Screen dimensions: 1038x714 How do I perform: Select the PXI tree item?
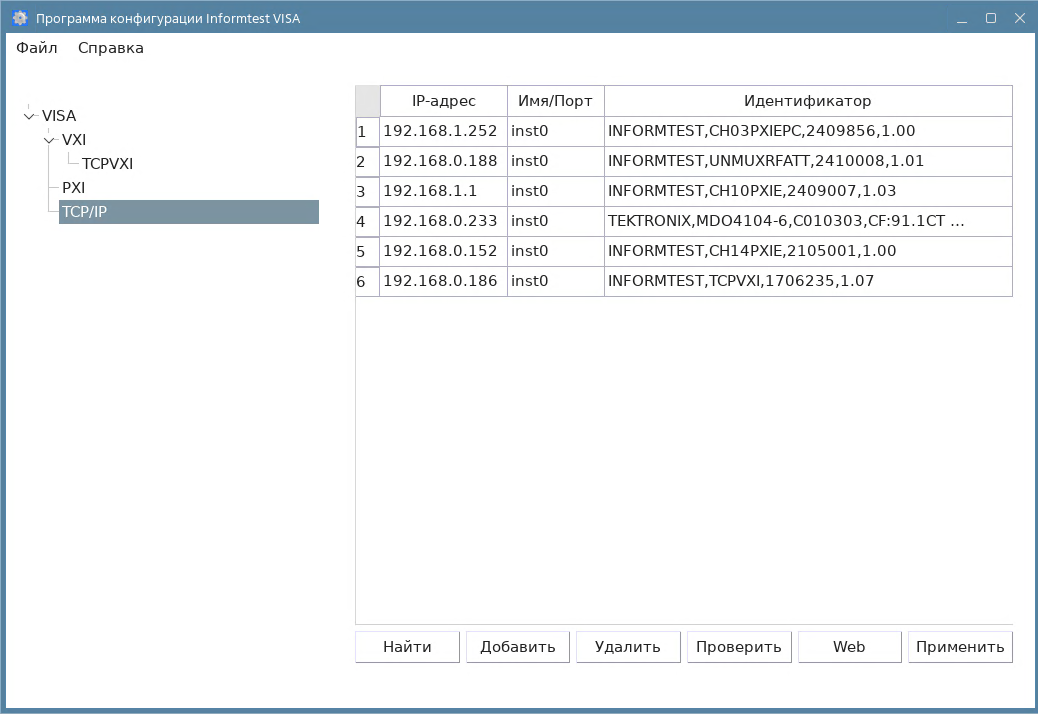73,187
